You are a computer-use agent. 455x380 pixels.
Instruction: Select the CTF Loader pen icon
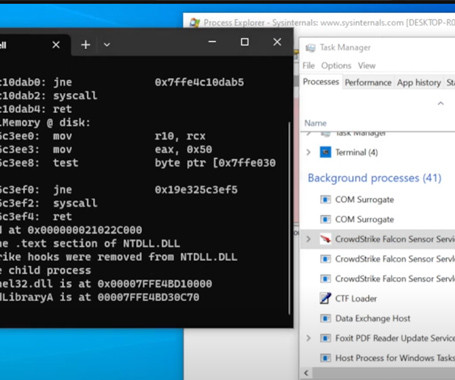tap(325, 298)
